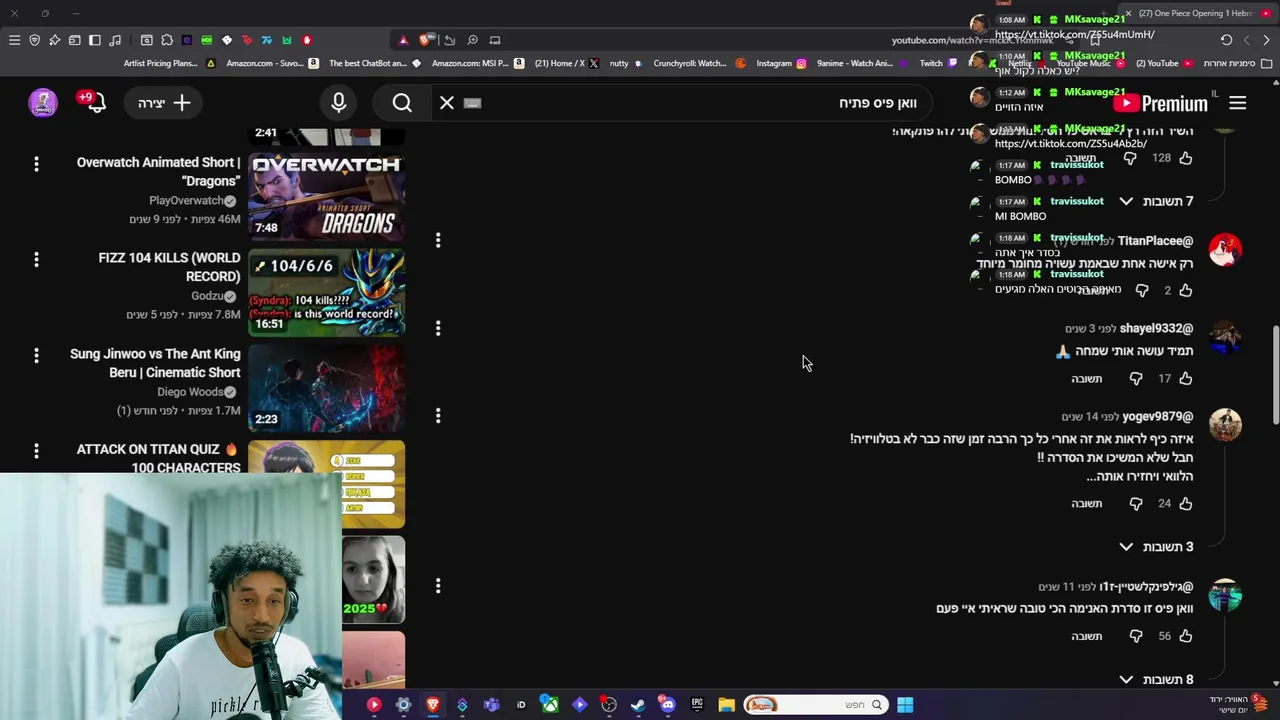Open the Xbox app from taskbar
This screenshot has height=720, width=1280.
click(550, 705)
